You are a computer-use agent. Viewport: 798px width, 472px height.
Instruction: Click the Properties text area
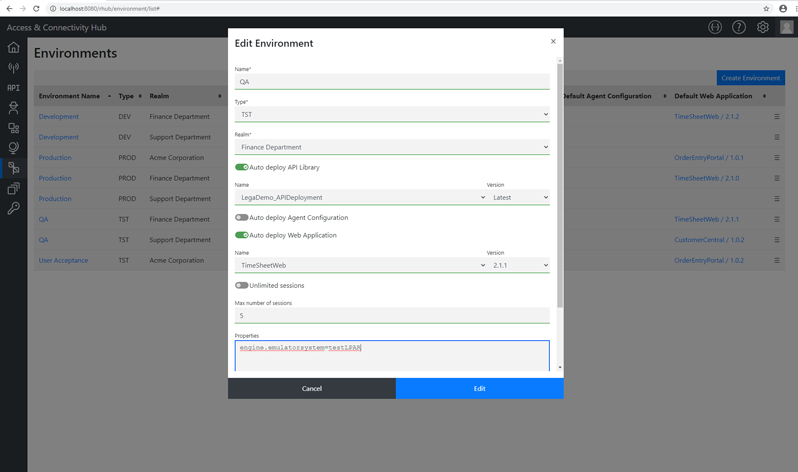point(392,356)
